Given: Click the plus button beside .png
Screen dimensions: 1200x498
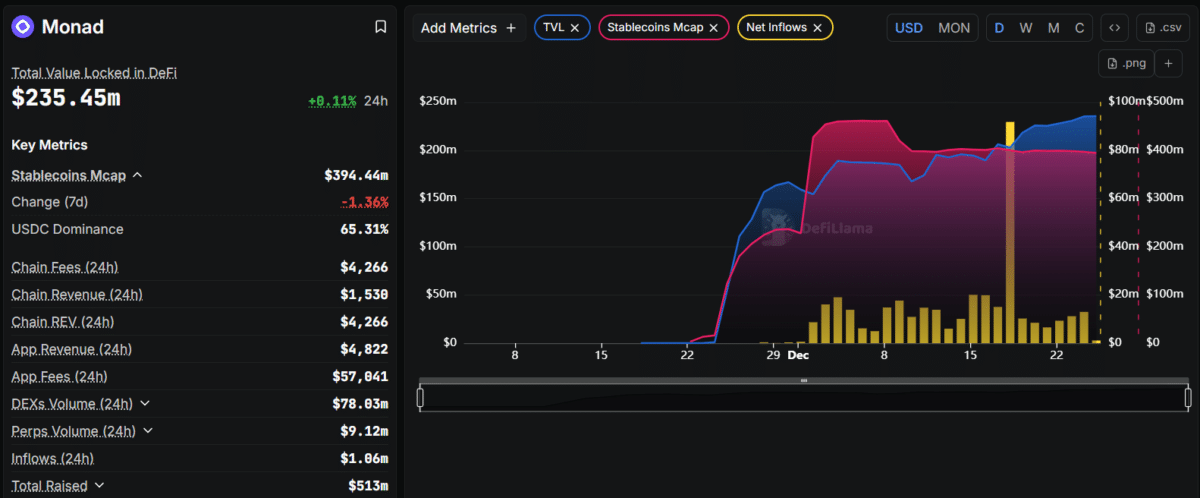Looking at the screenshot, I should tap(1168, 63).
